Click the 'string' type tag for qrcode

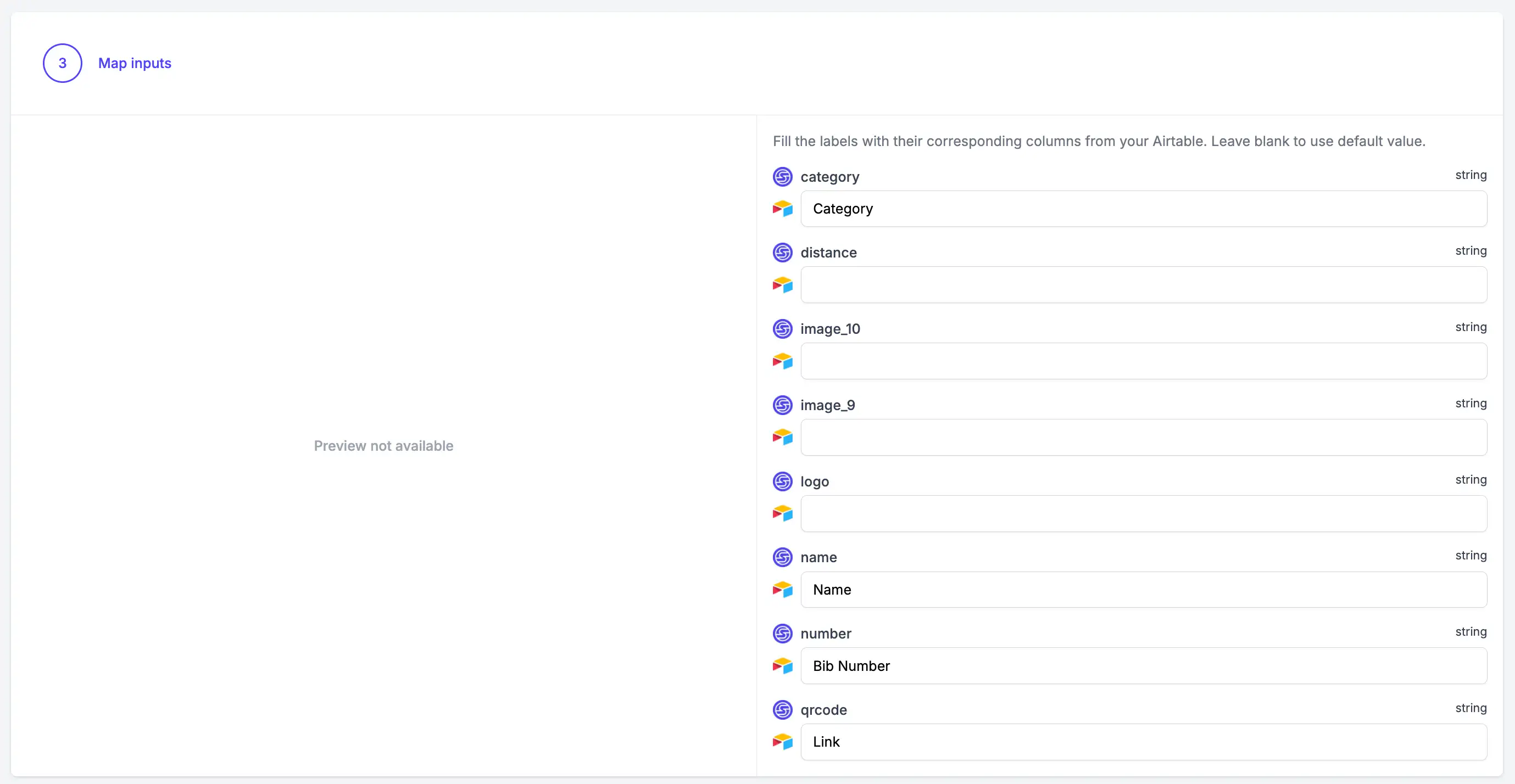(x=1471, y=708)
